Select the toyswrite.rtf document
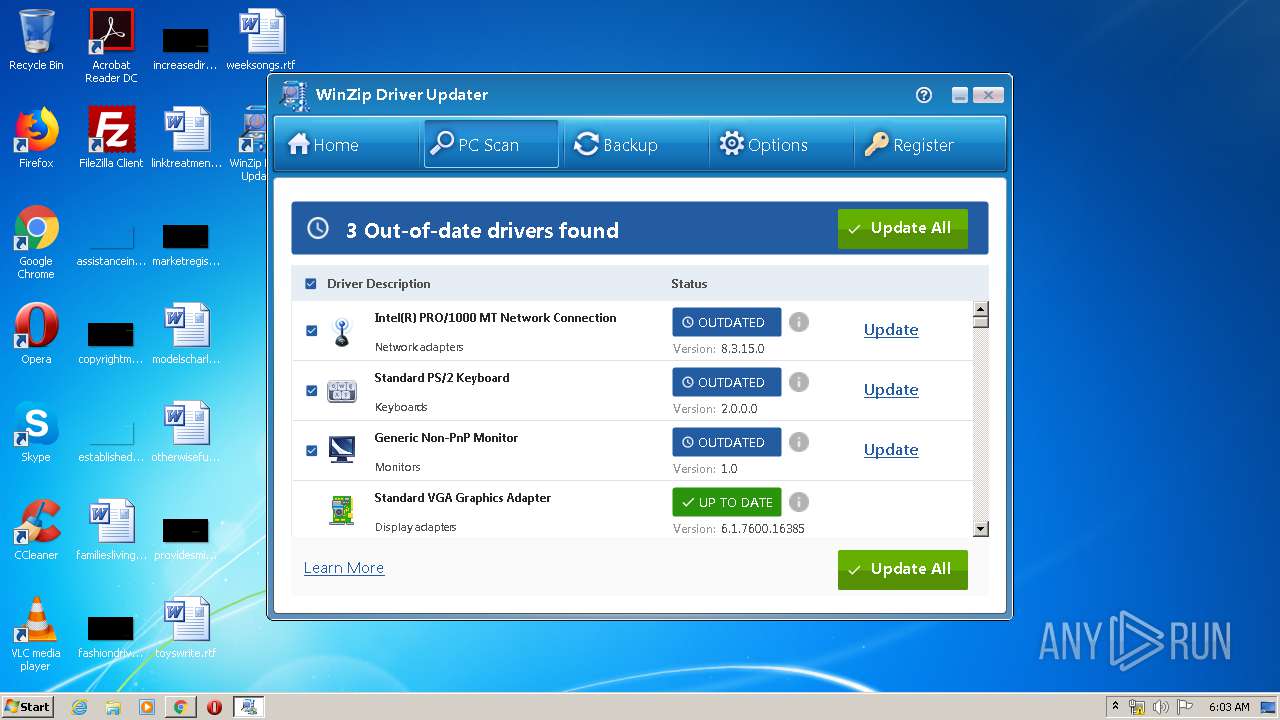 click(186, 628)
